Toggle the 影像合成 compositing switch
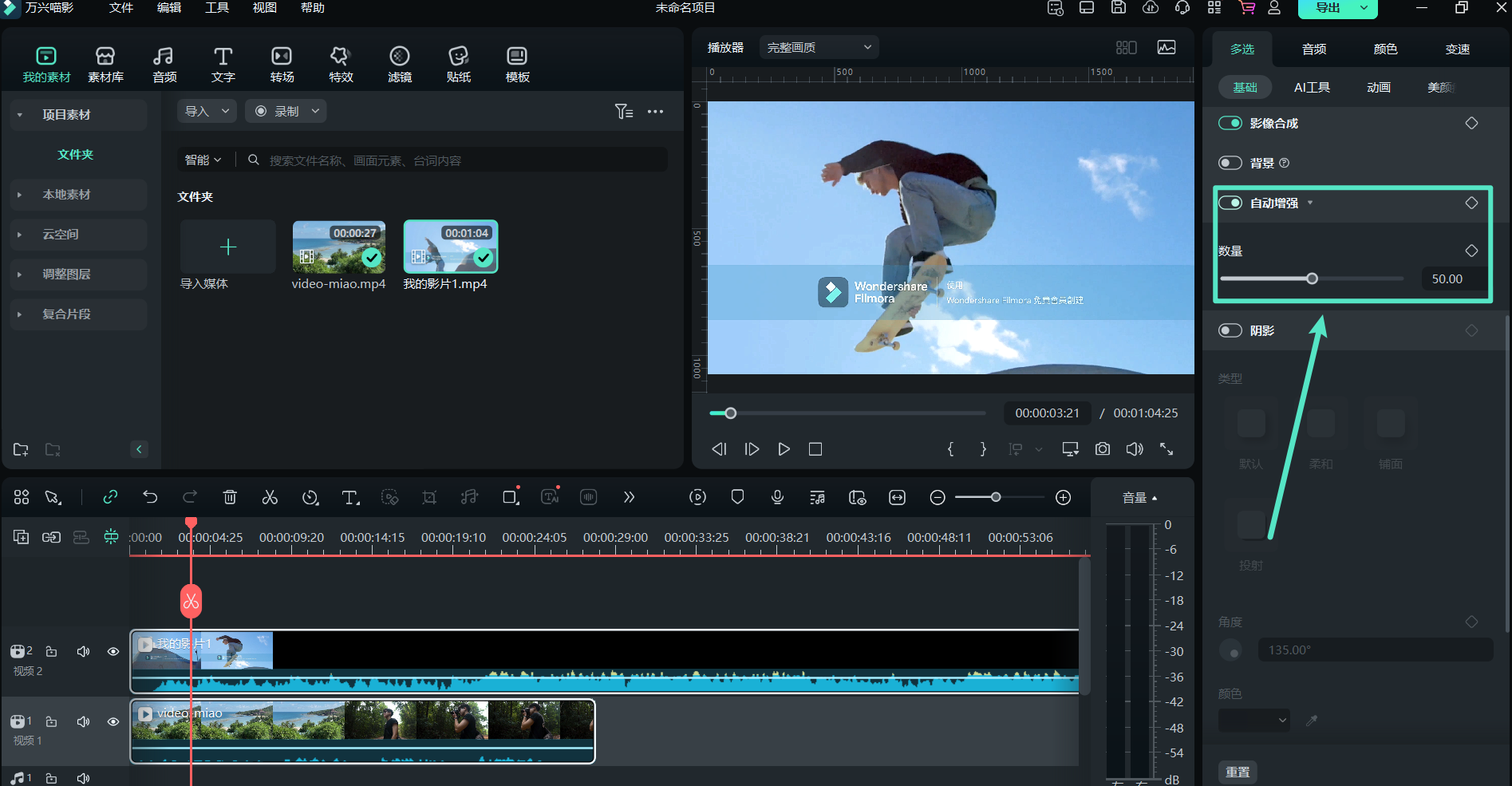This screenshot has height=786, width=1512. [x=1230, y=123]
